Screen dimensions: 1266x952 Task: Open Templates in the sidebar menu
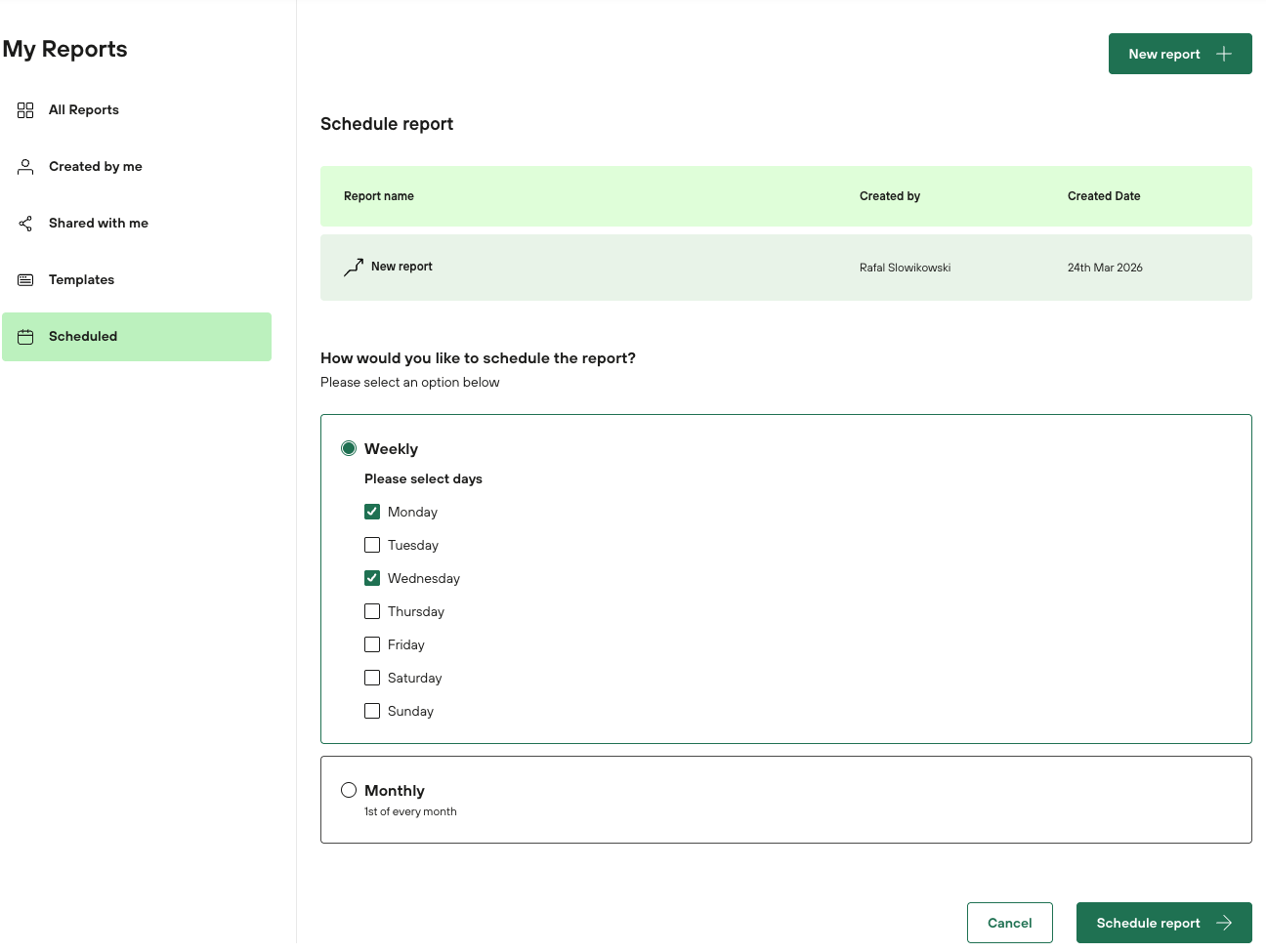click(x=82, y=280)
